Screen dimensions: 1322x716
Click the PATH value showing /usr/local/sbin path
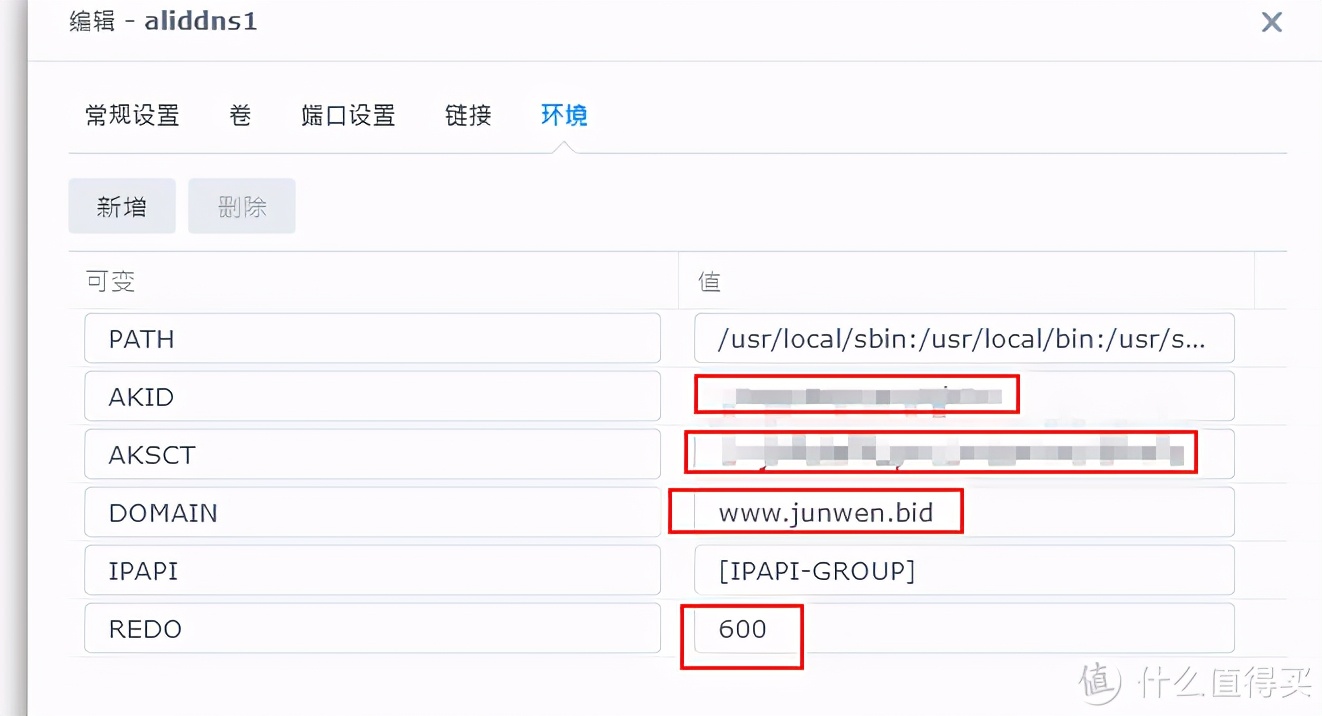click(x=963, y=338)
